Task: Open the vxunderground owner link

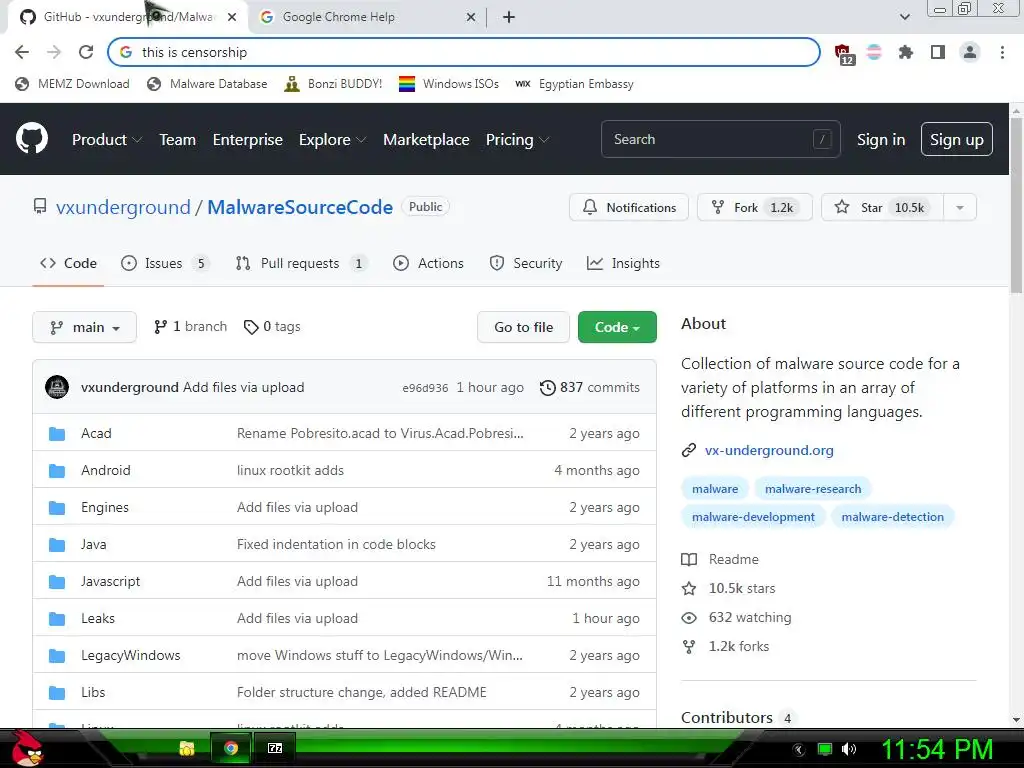Action: coord(123,207)
